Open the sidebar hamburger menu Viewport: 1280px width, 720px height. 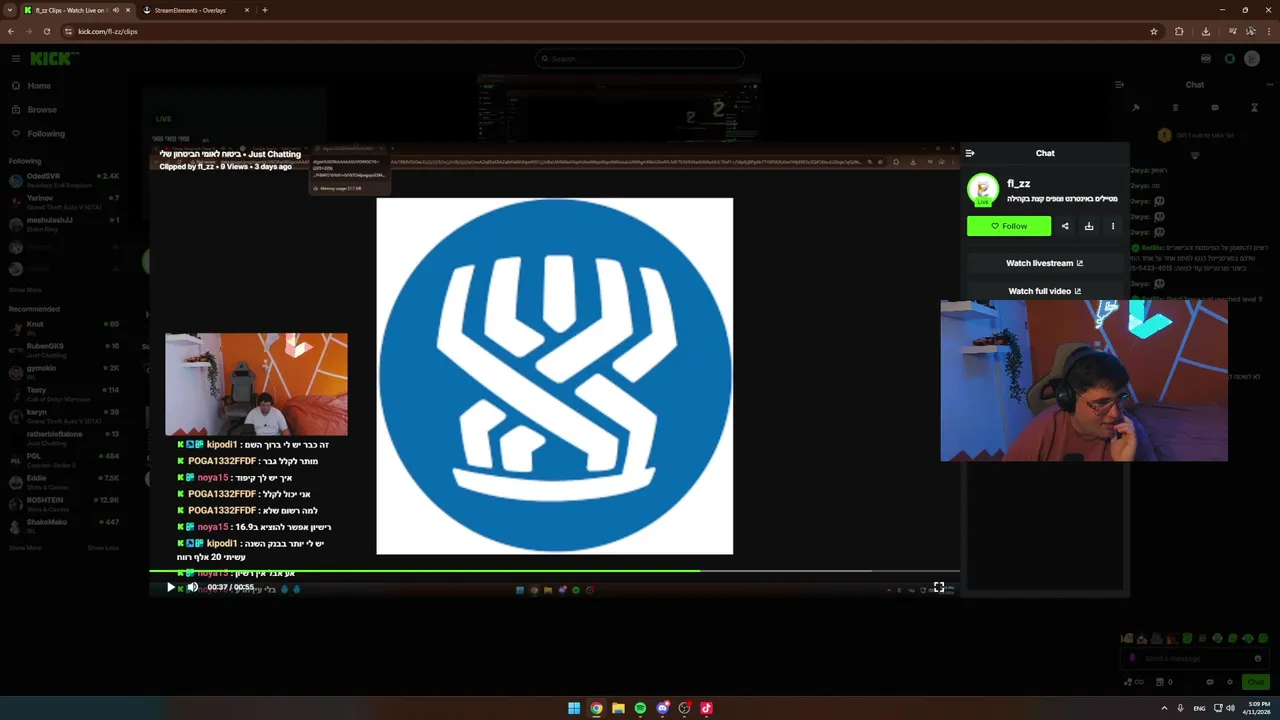click(16, 59)
